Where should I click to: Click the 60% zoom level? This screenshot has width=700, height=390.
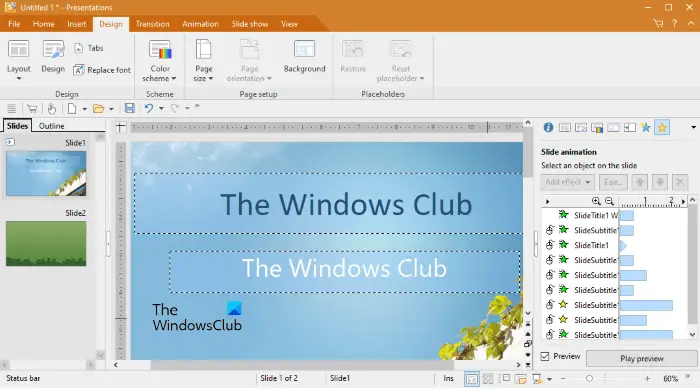tap(671, 379)
